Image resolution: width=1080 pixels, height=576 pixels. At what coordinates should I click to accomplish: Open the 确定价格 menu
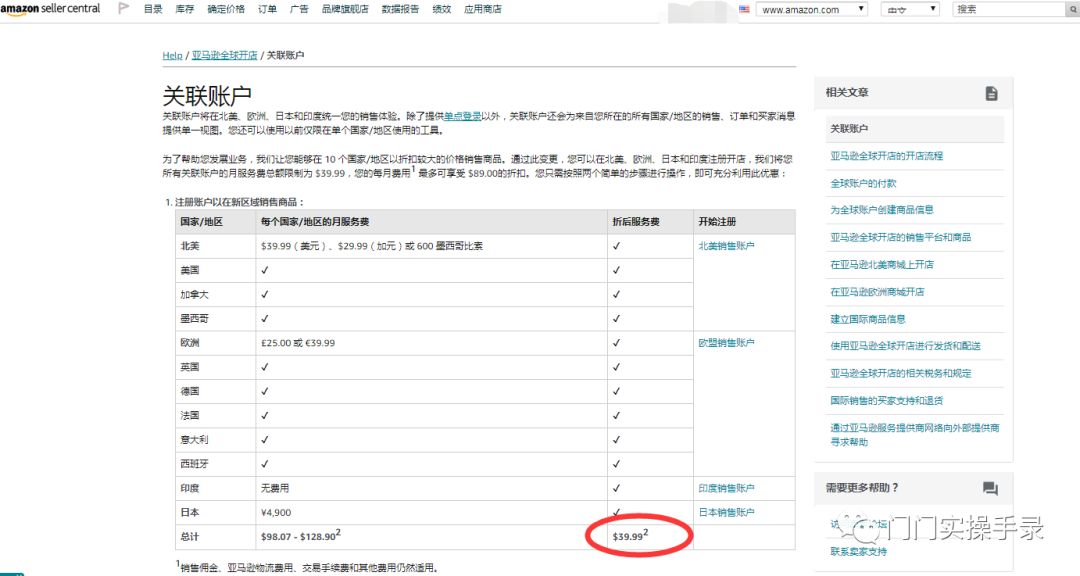[x=226, y=9]
